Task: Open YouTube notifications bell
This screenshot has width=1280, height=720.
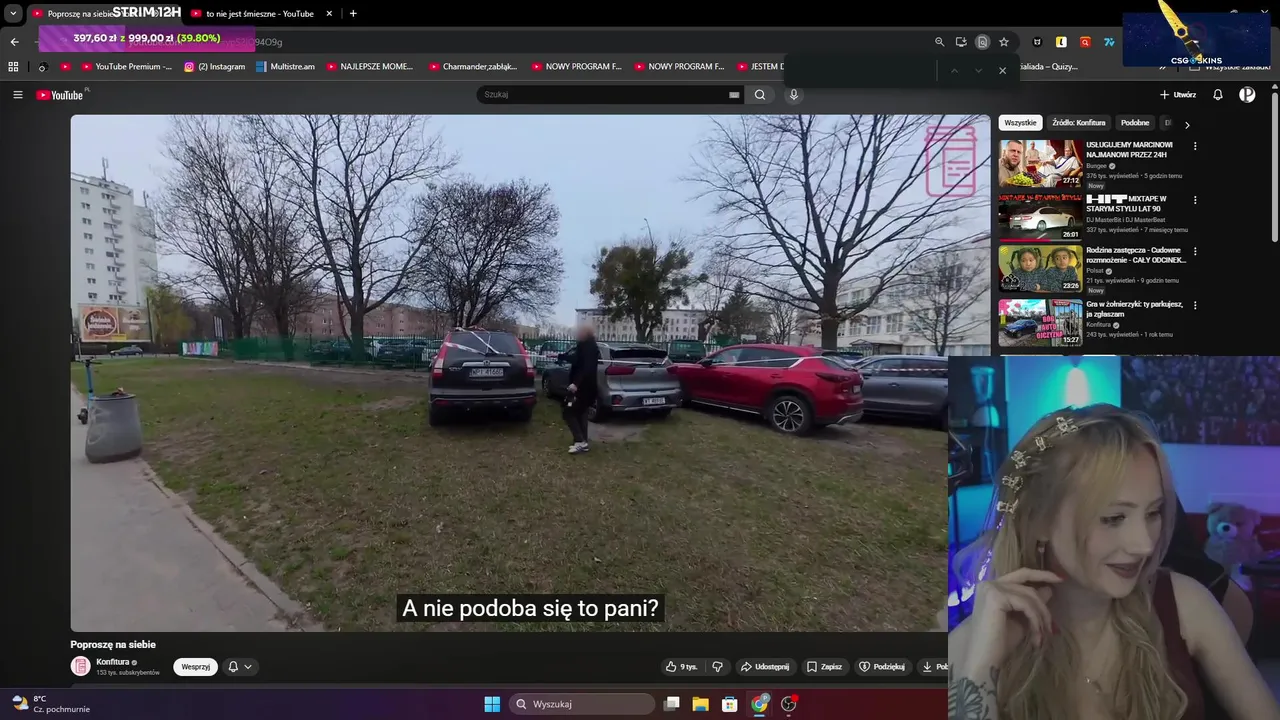Action: 1218,95
